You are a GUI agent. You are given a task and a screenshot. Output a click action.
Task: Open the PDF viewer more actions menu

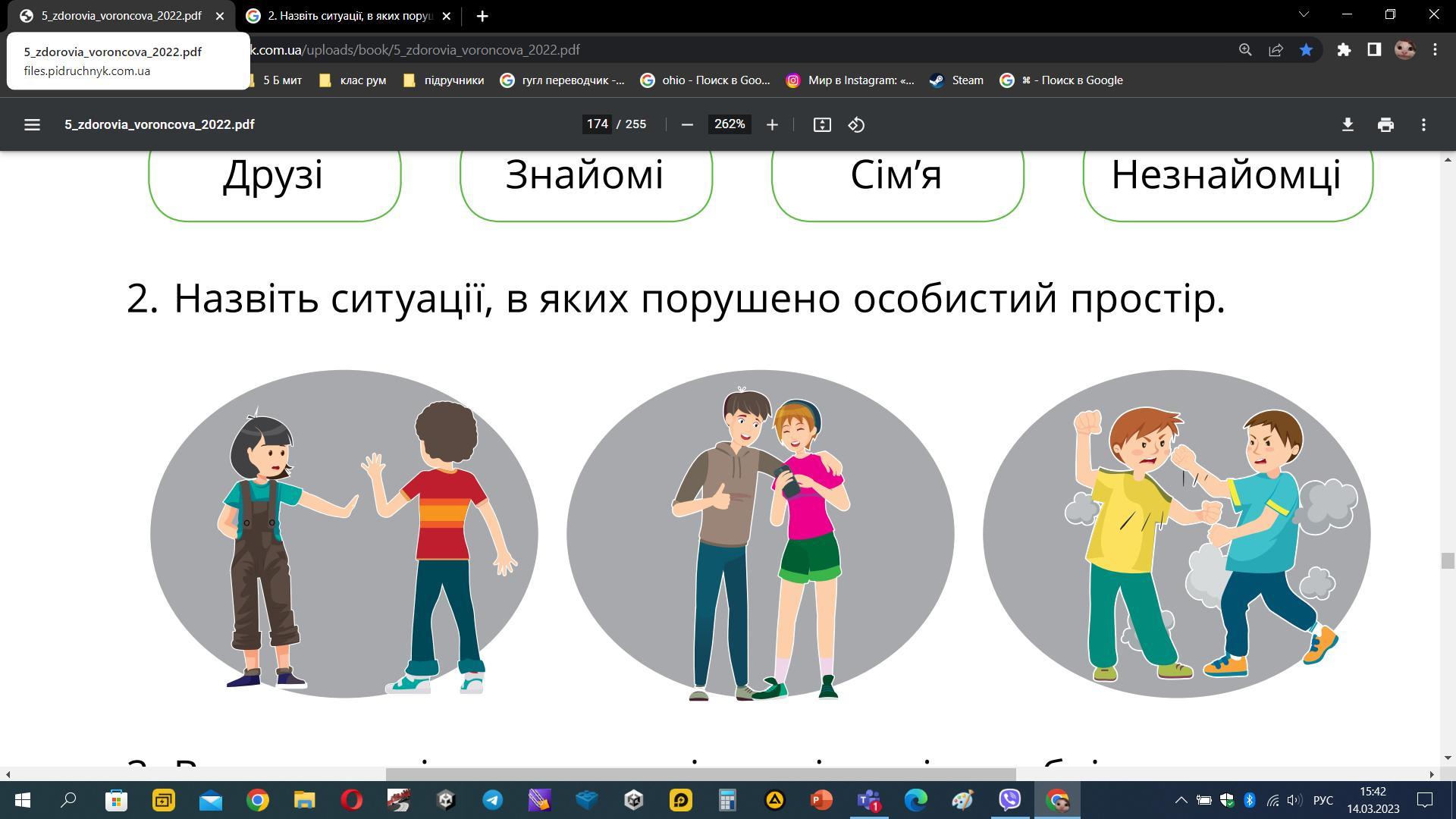click(1423, 124)
